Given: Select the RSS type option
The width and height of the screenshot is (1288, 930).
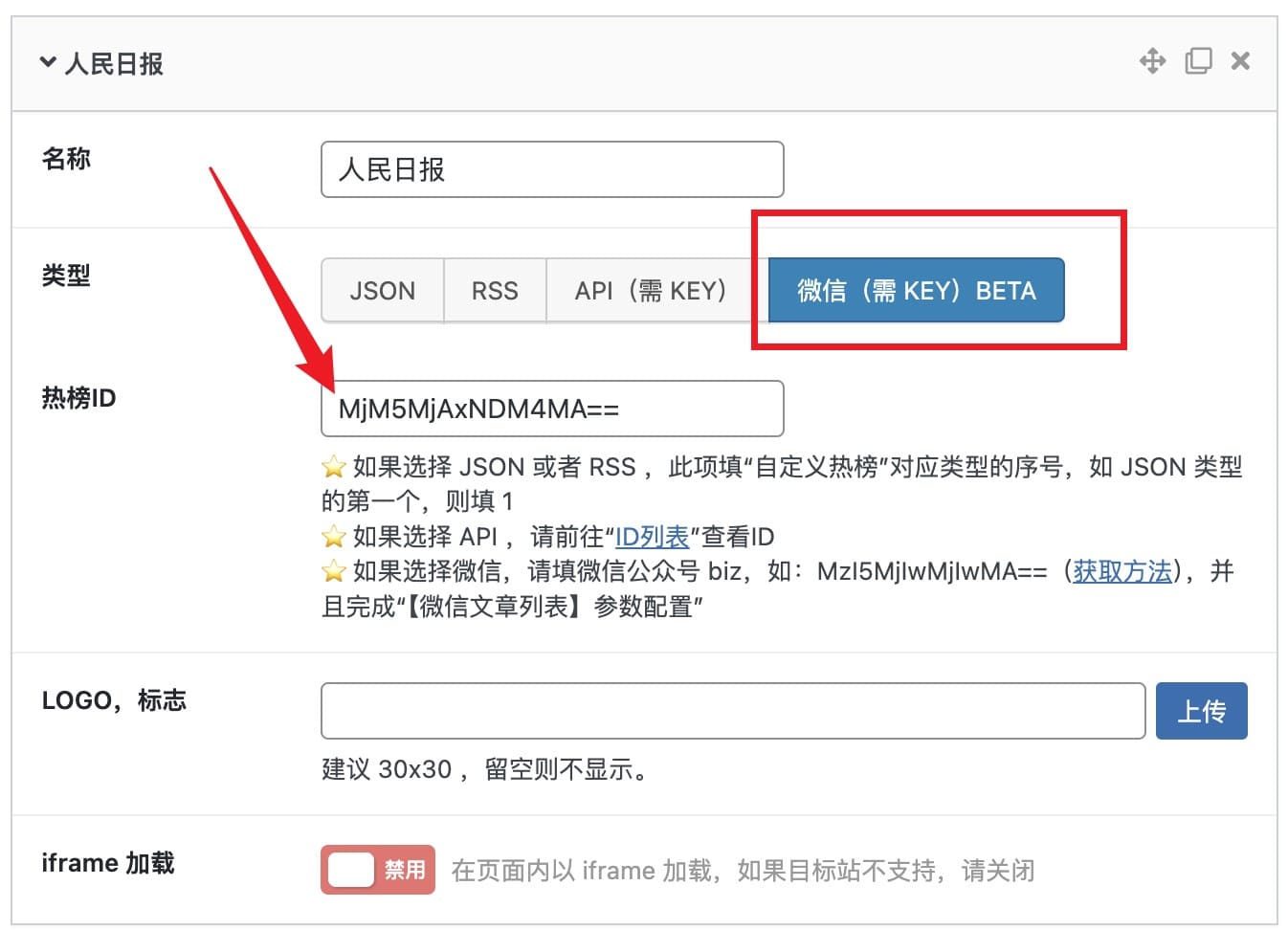Looking at the screenshot, I should pyautogui.click(x=495, y=290).
